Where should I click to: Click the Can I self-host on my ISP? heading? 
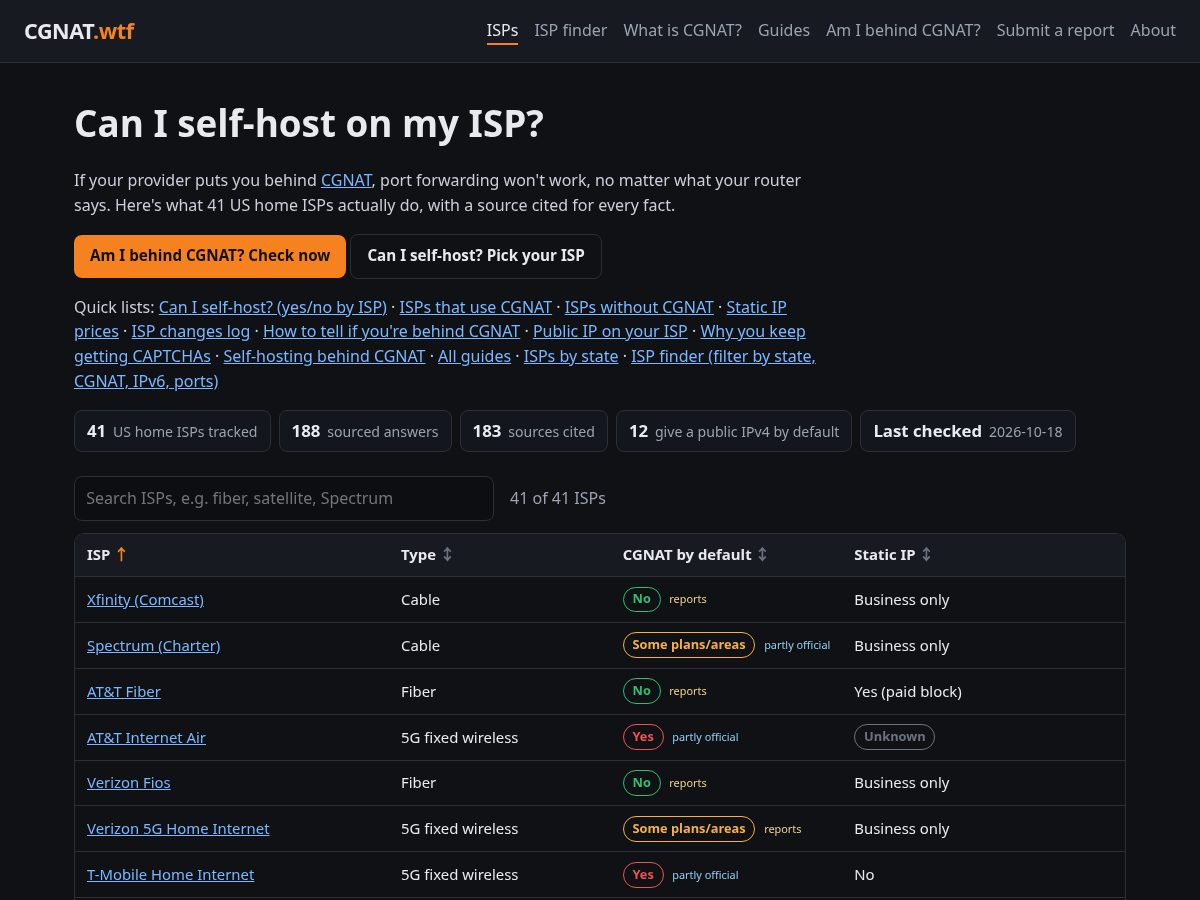click(309, 125)
